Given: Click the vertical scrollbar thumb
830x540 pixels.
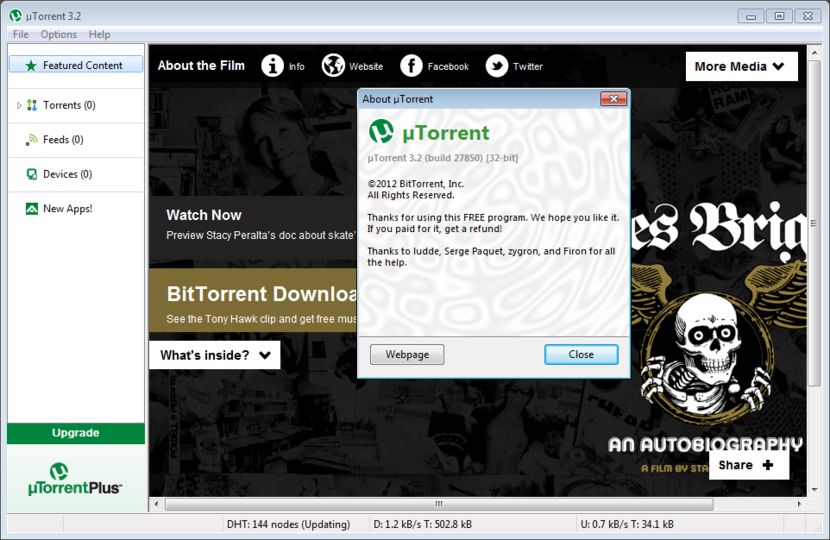Looking at the screenshot, I should [x=814, y=223].
